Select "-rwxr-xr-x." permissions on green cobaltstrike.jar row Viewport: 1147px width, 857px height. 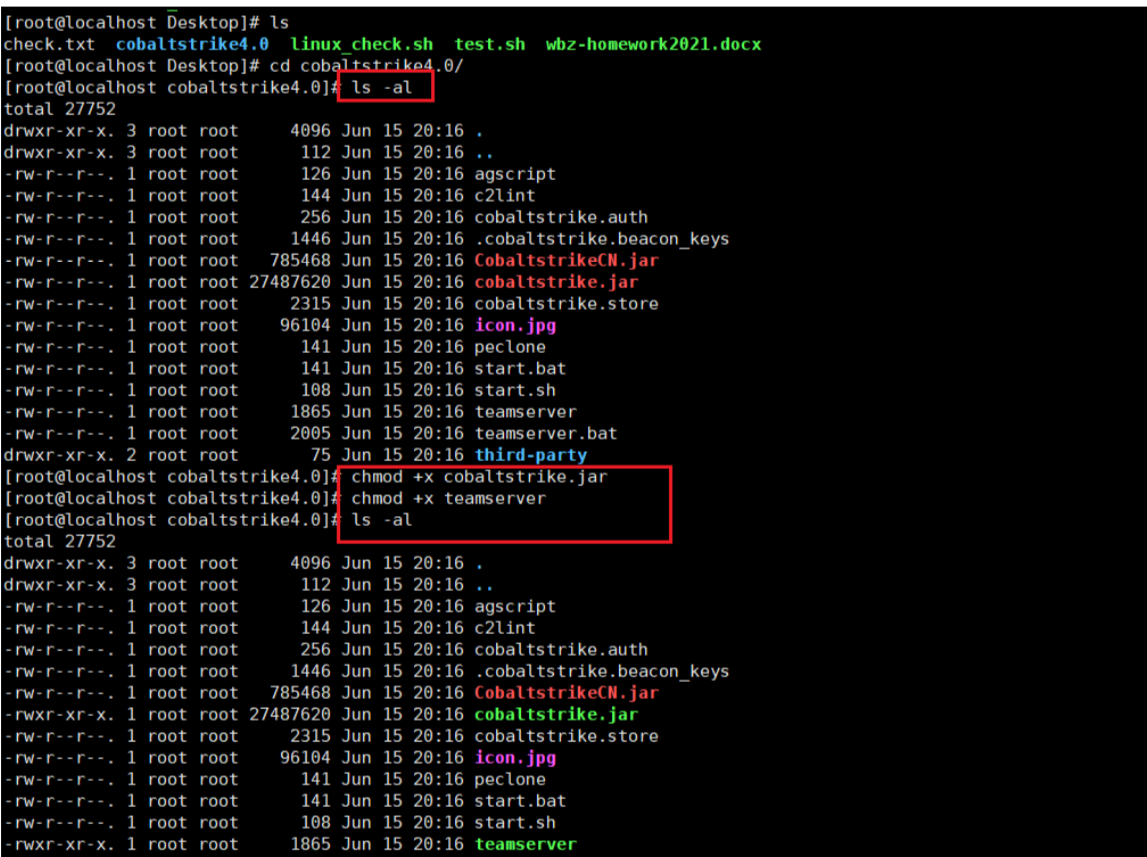point(59,714)
